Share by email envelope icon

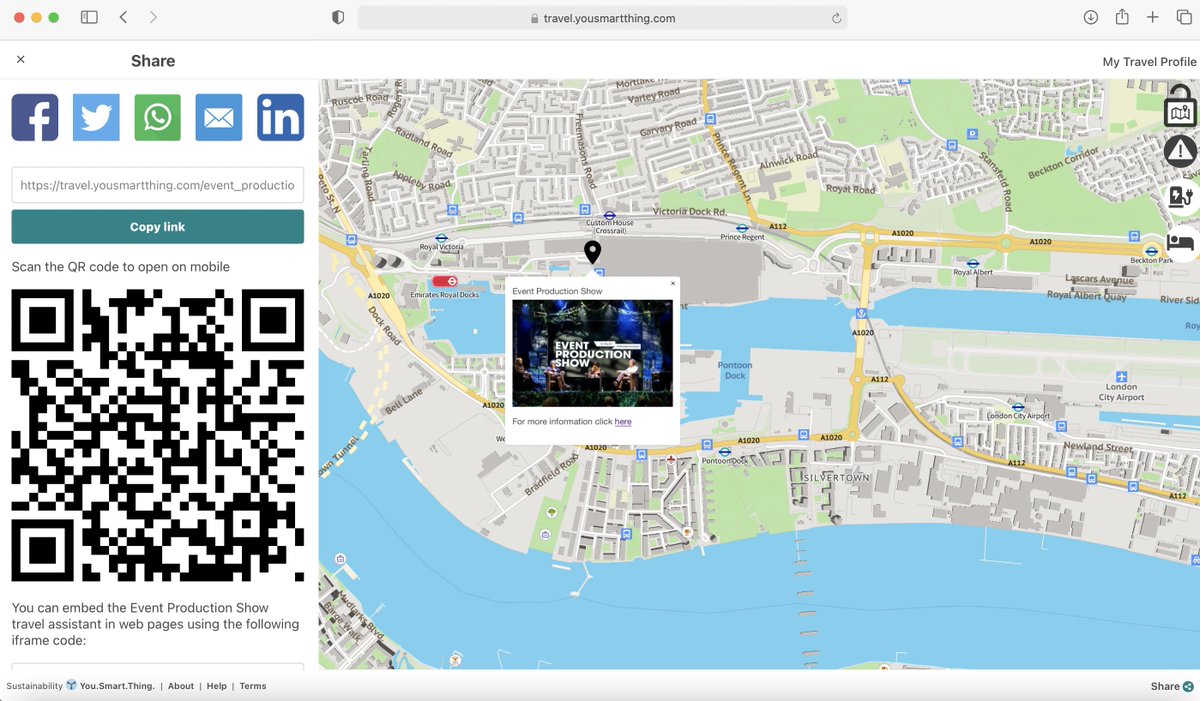(219, 117)
